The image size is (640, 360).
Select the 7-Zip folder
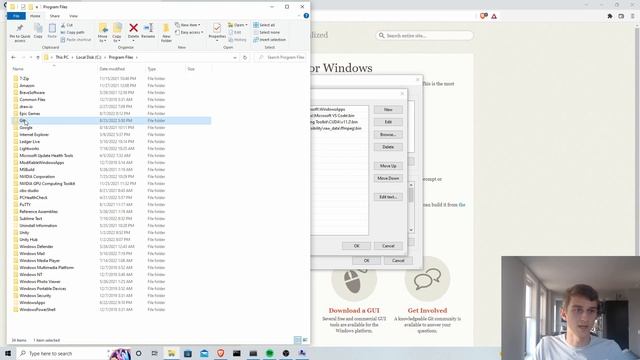(24, 78)
